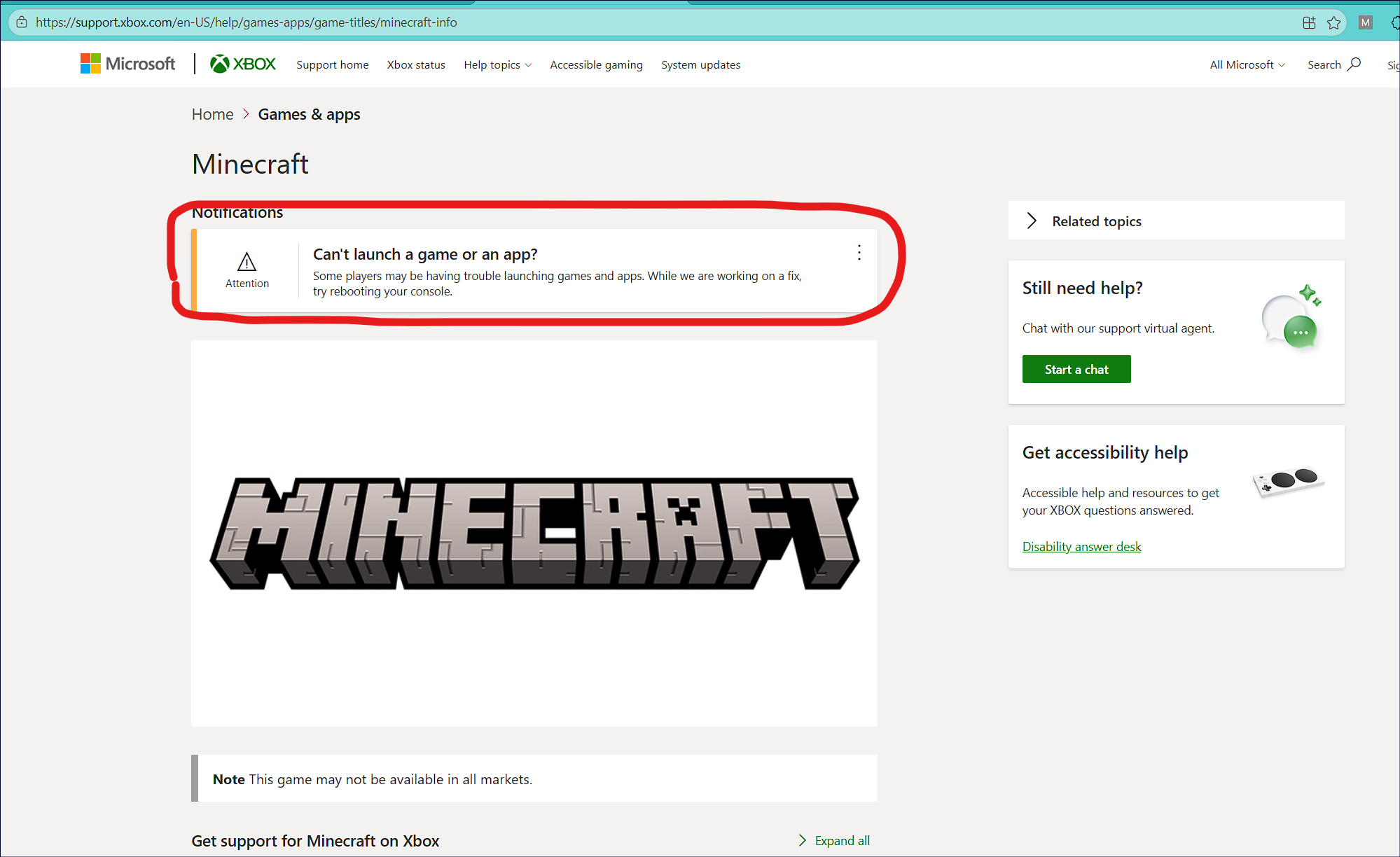Open the Help topics dropdown
Viewport: 1400px width, 857px height.
pyautogui.click(x=497, y=64)
